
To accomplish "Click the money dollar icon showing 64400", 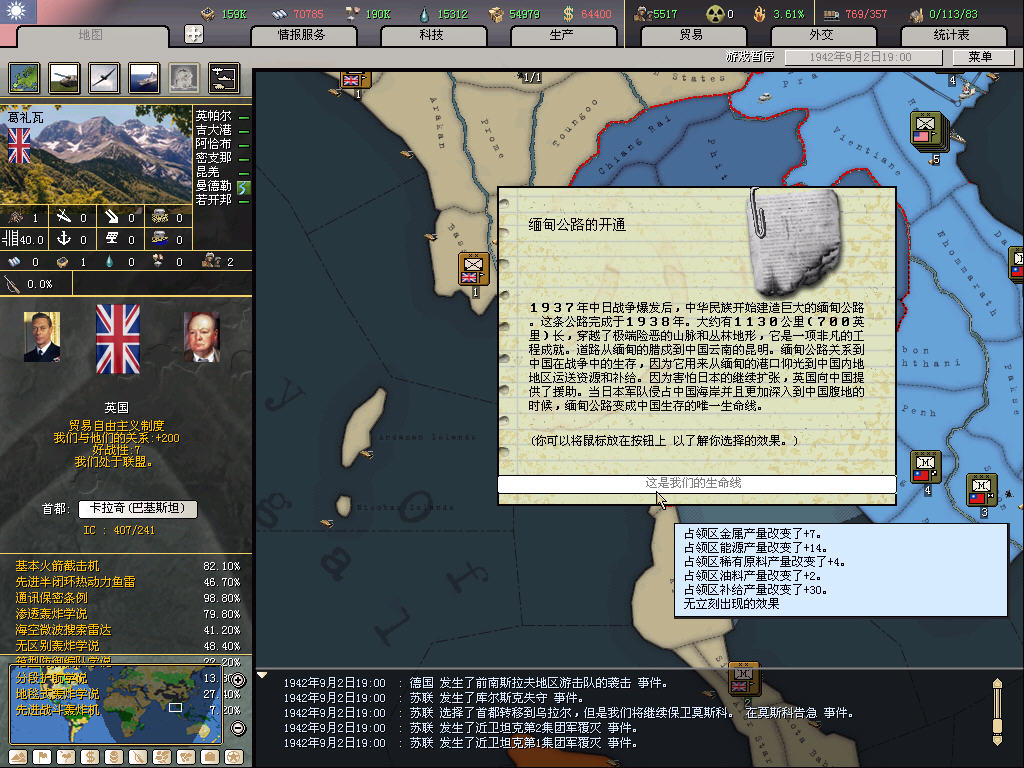I will click(568, 14).
